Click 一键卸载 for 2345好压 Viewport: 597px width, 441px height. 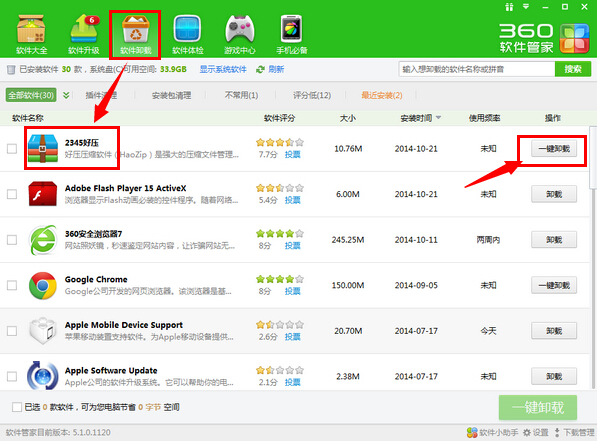click(554, 149)
